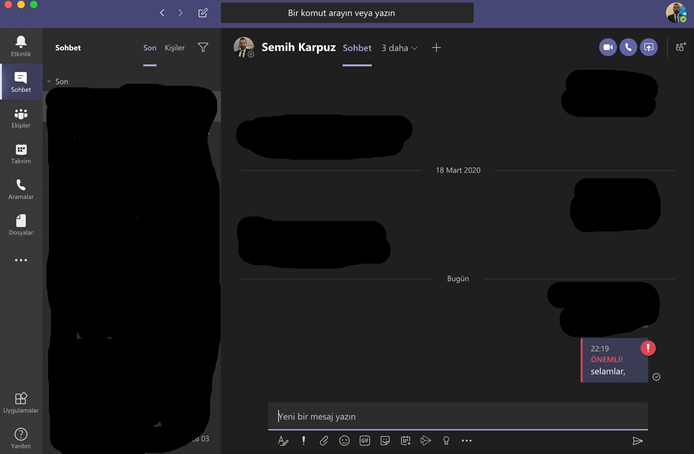This screenshot has width=694, height=454.
Task: Share your screen
Action: 648,47
